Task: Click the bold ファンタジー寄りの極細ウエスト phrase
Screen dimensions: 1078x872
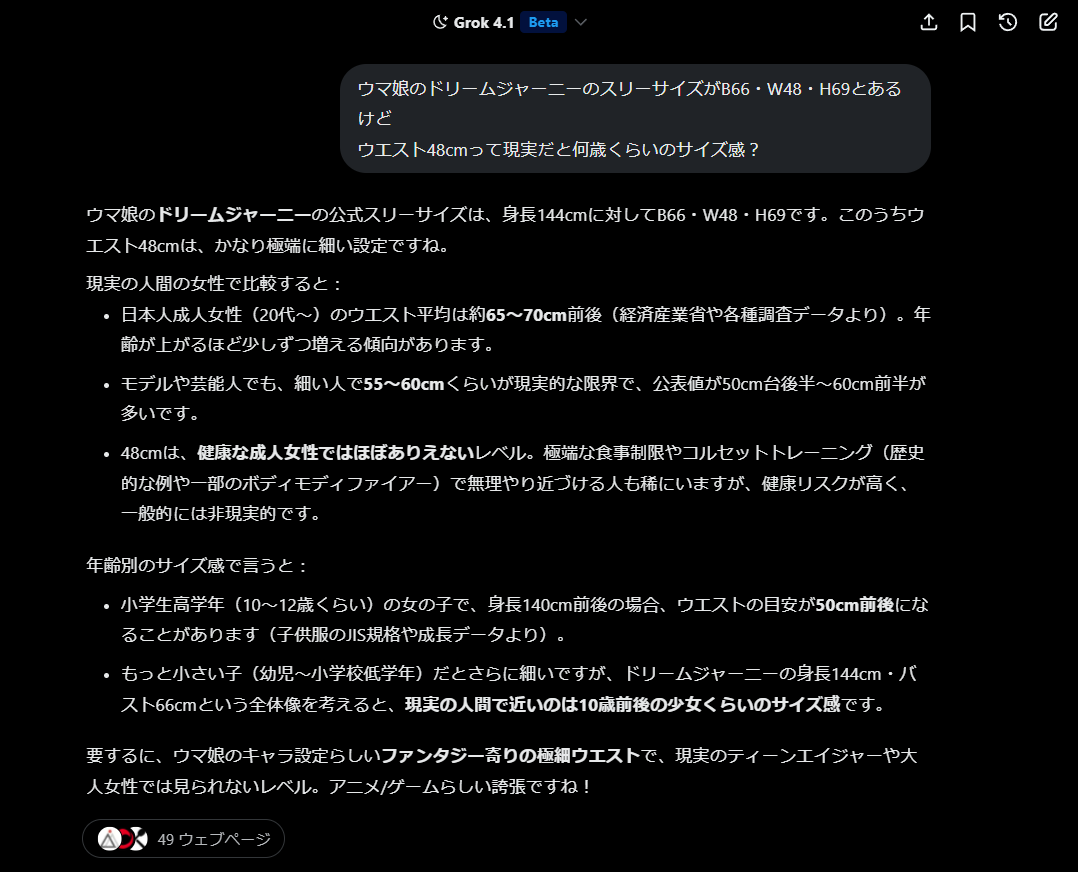Action: click(x=511, y=756)
